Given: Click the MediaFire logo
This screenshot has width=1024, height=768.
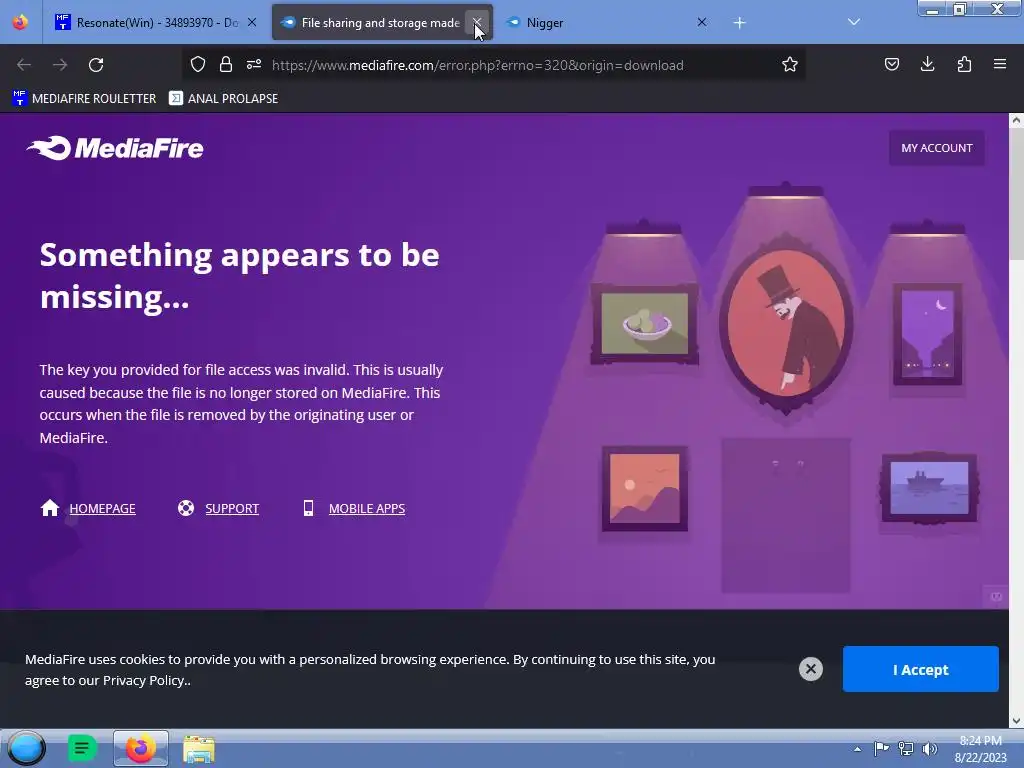Looking at the screenshot, I should [115, 148].
